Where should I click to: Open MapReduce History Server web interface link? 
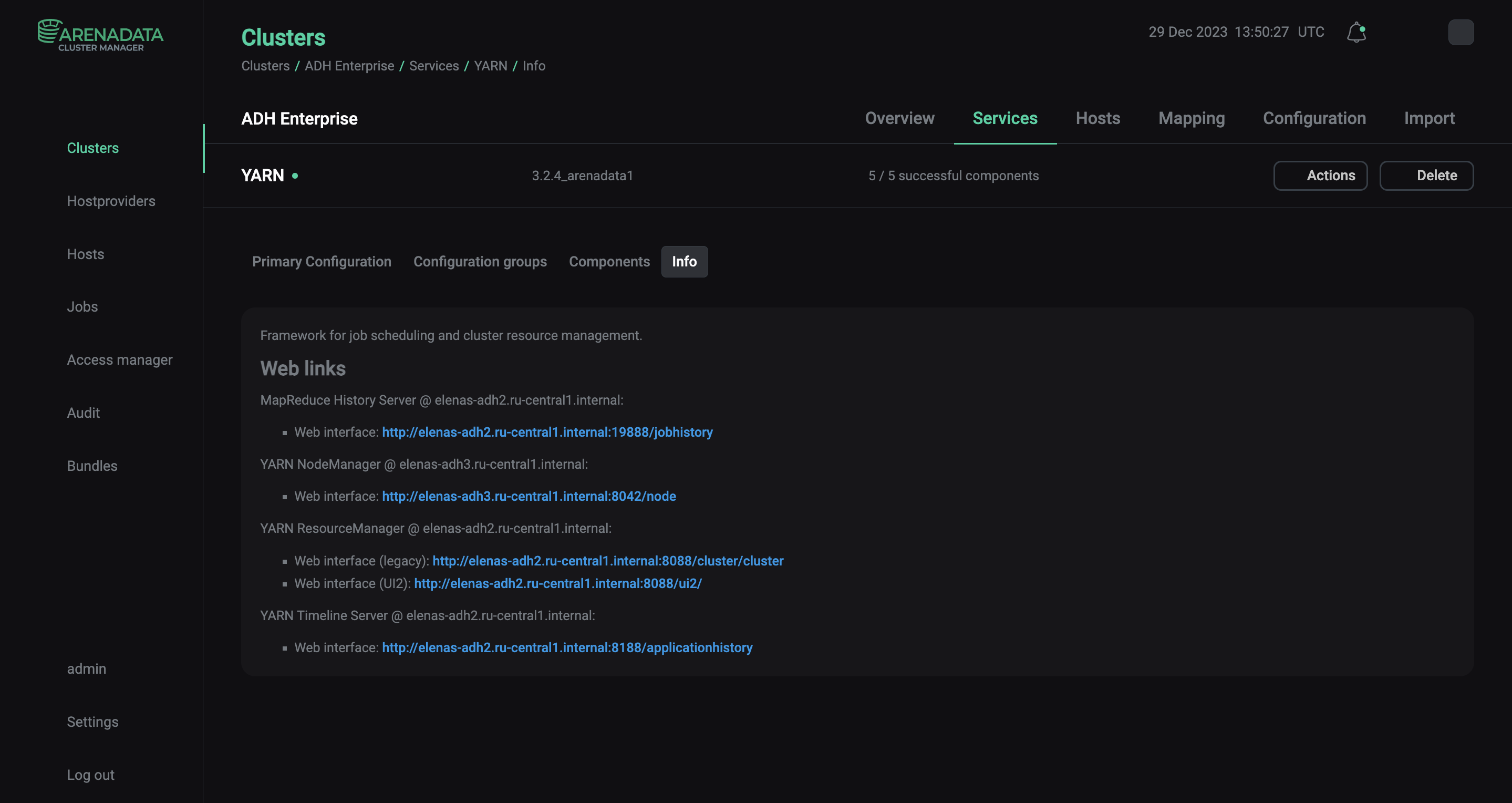tap(548, 432)
